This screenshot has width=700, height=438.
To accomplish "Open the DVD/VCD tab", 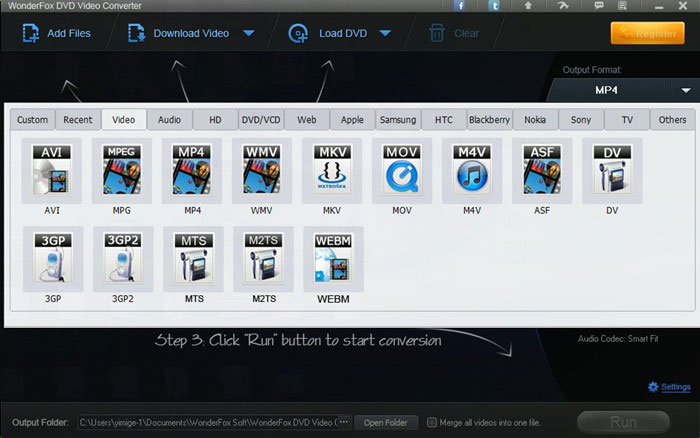I will tap(261, 120).
